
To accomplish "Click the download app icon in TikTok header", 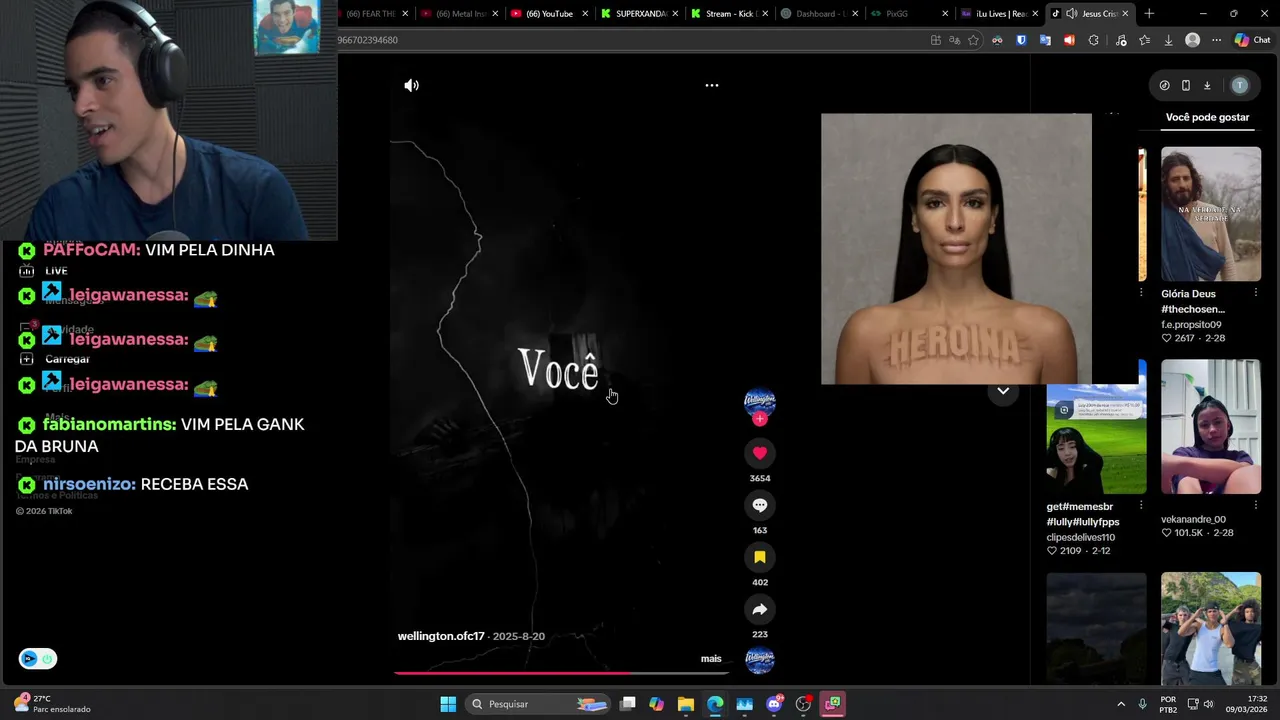I will [x=1207, y=85].
